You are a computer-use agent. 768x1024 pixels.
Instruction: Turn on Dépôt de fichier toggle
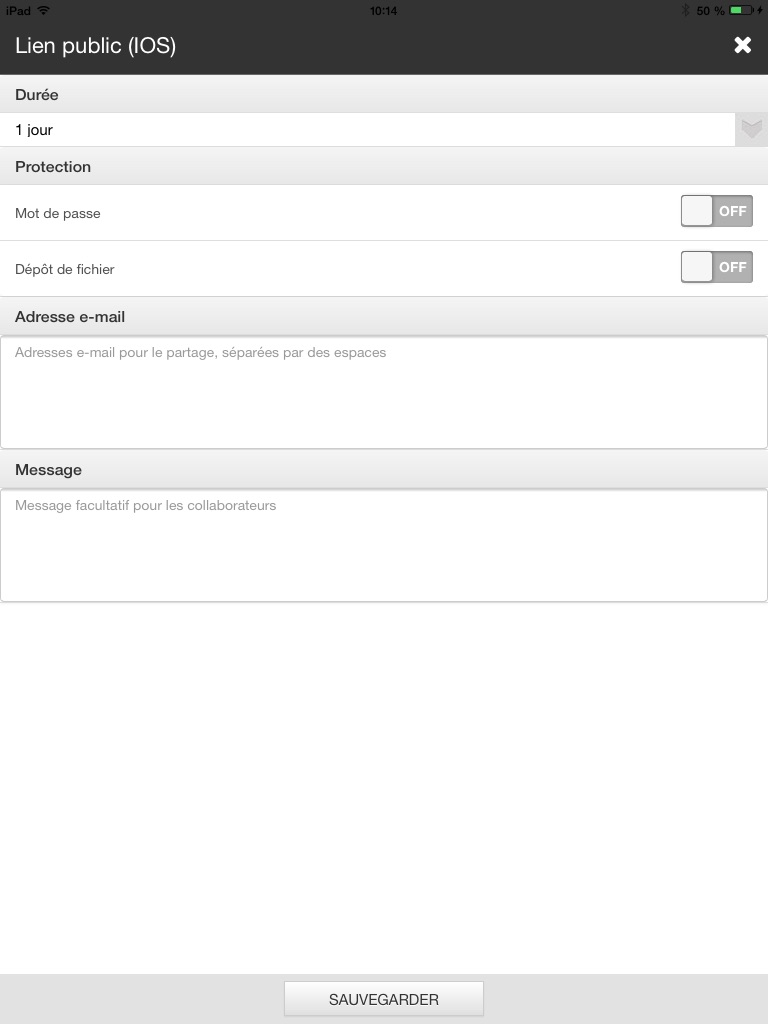click(x=716, y=267)
